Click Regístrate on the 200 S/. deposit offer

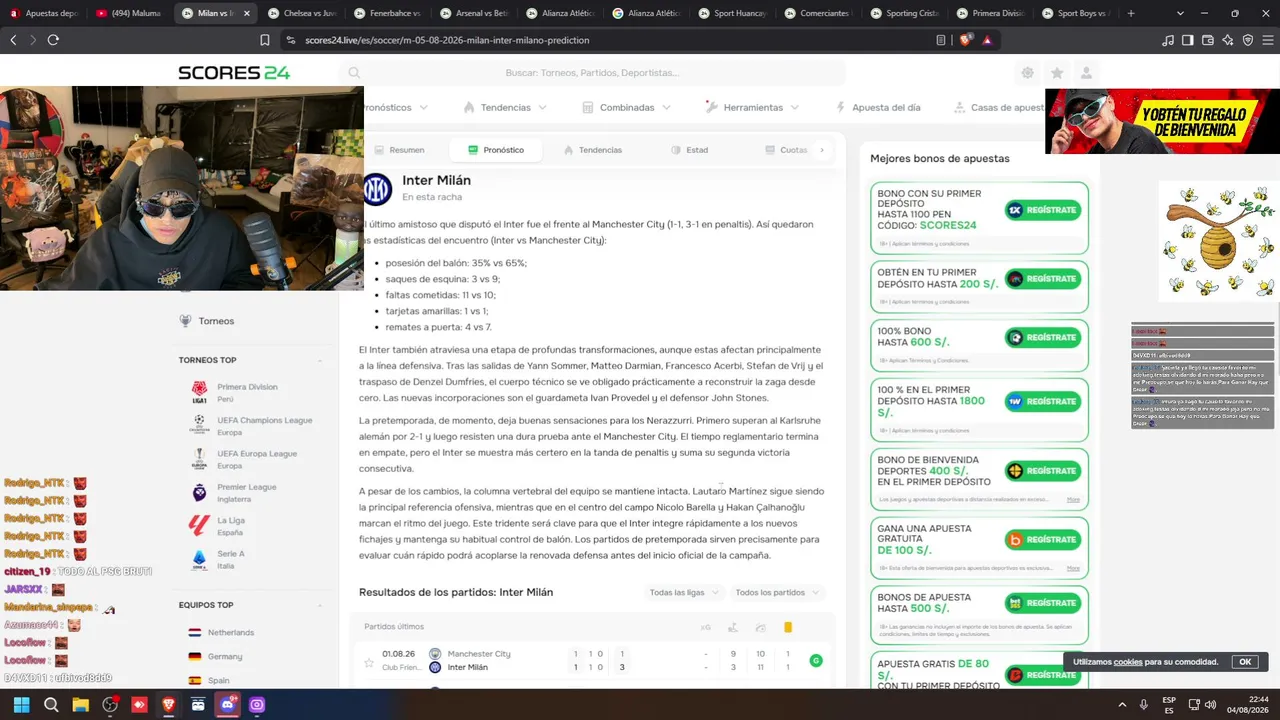pyautogui.click(x=1043, y=279)
